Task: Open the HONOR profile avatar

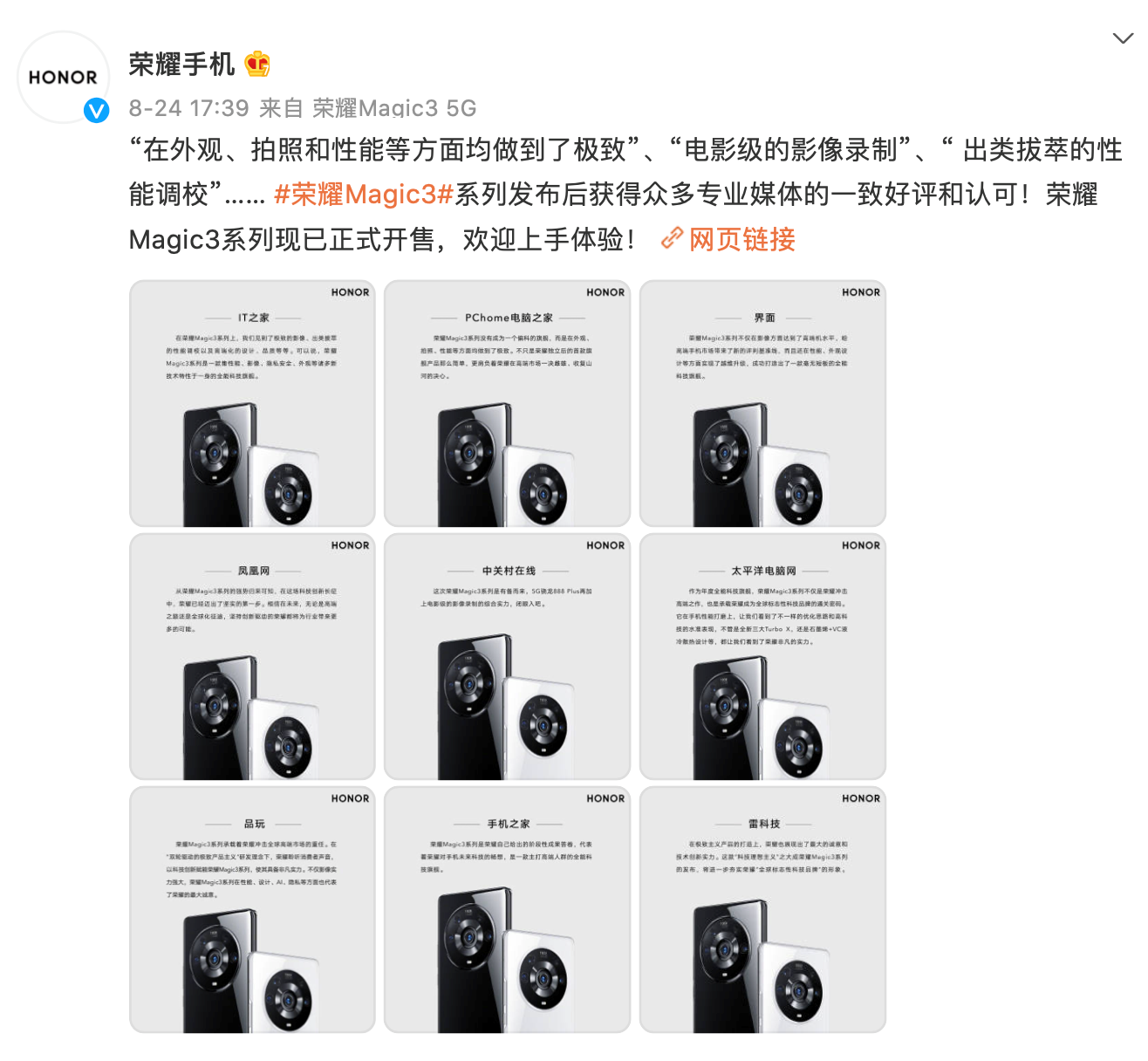Action: click(x=63, y=77)
